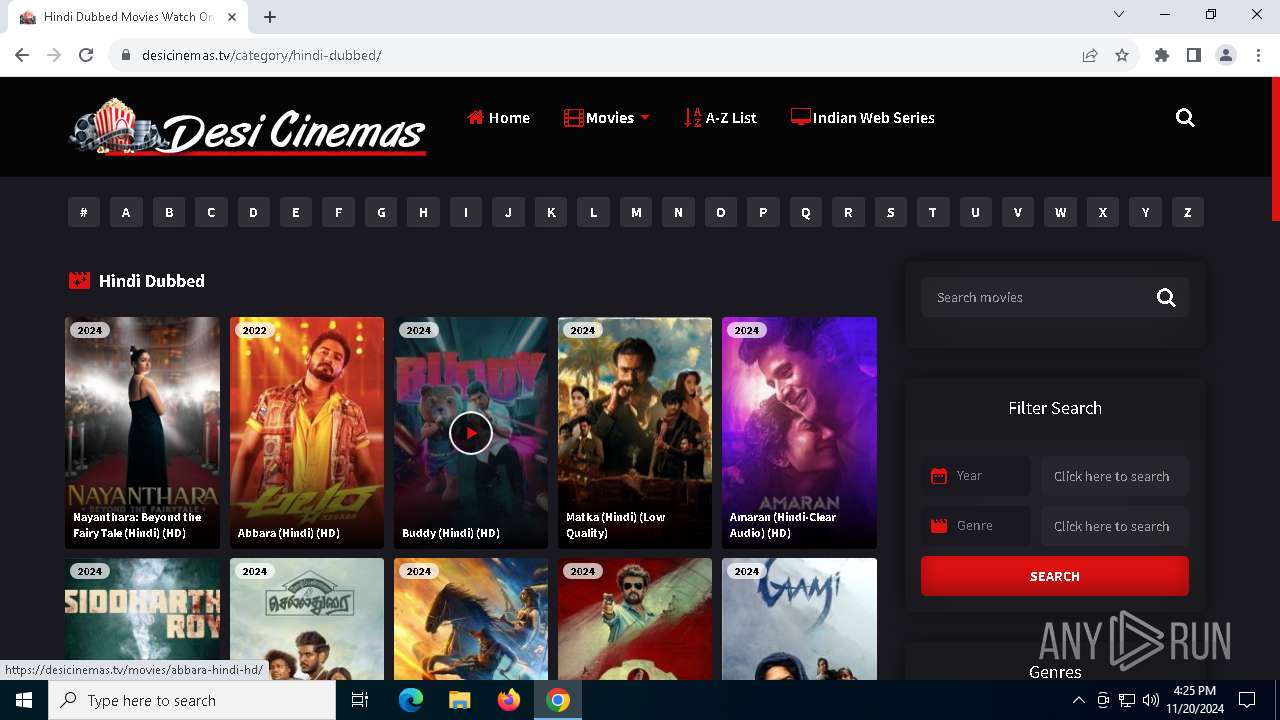Screen dimensions: 1280x720
Task: Click the taskbar clock showing 4:25 PM
Action: coord(1194,700)
